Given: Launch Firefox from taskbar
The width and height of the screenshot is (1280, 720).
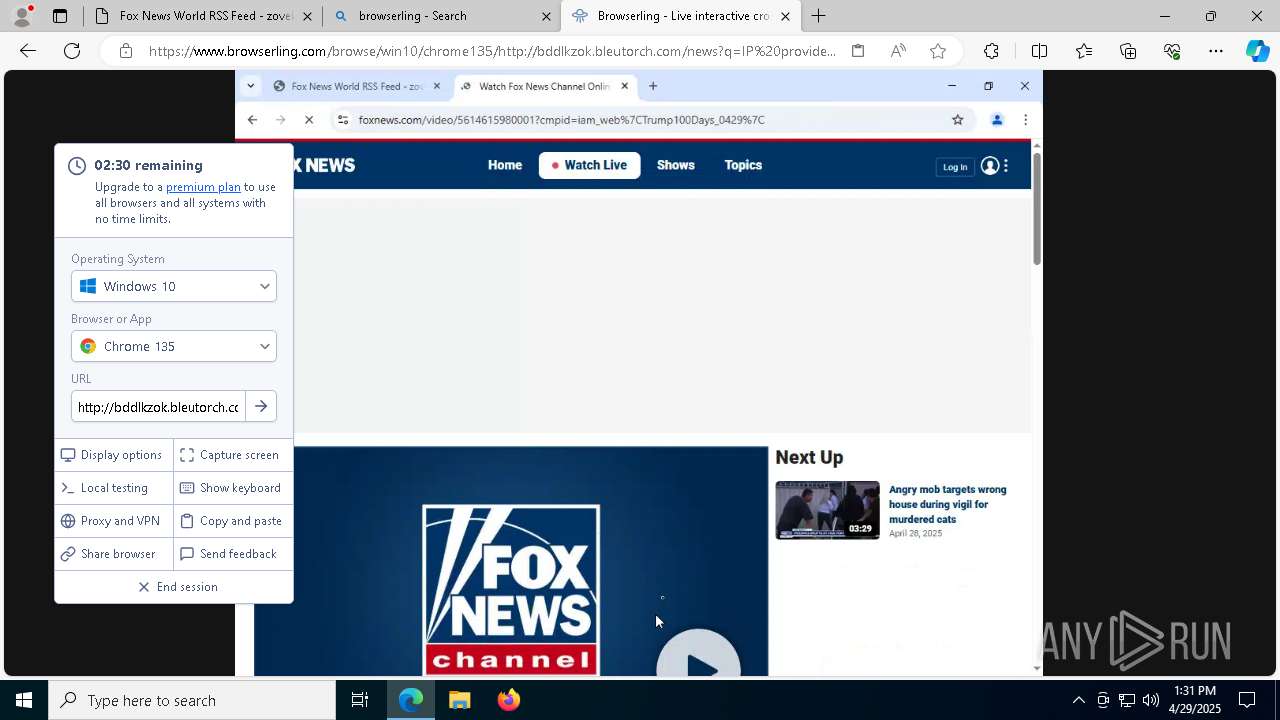Looking at the screenshot, I should (509, 700).
